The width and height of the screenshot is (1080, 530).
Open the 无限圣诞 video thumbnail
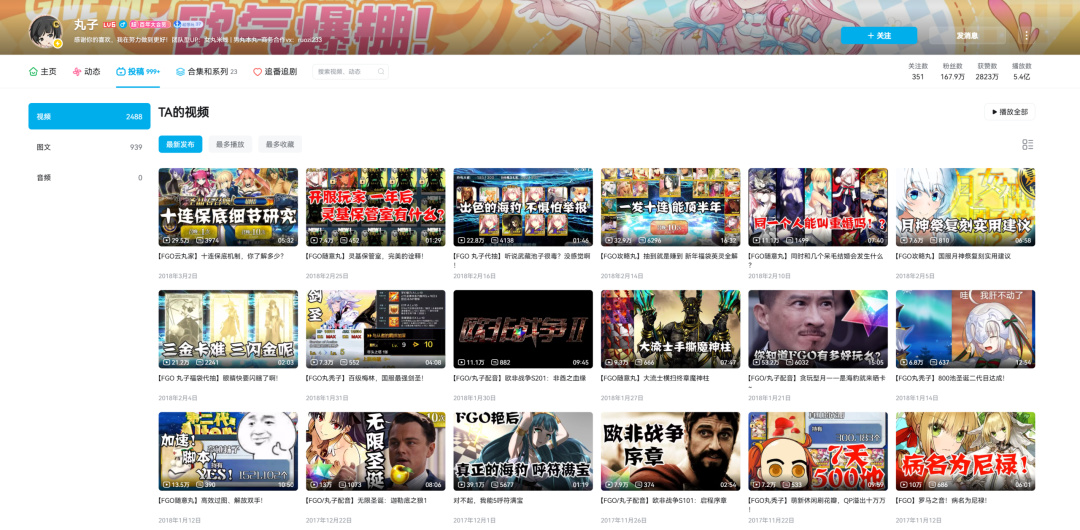coord(375,451)
